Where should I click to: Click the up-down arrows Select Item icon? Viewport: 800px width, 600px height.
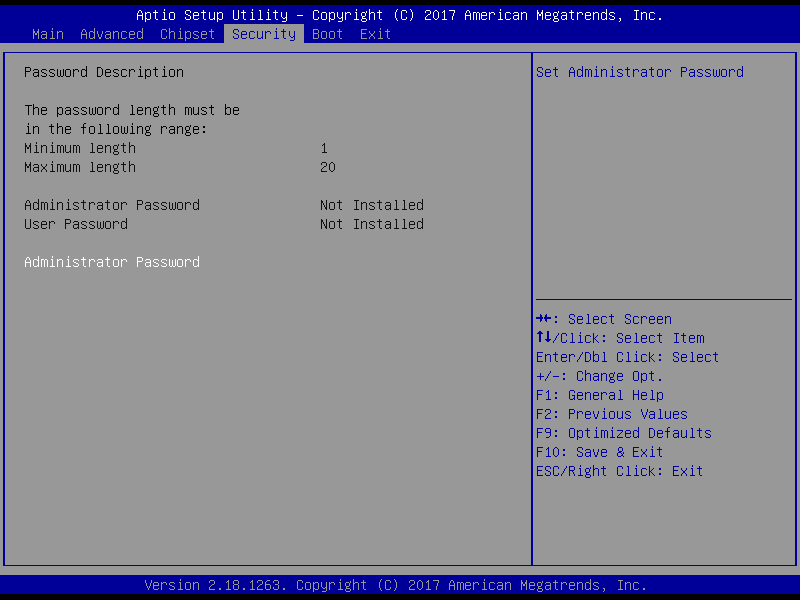pyautogui.click(x=544, y=338)
